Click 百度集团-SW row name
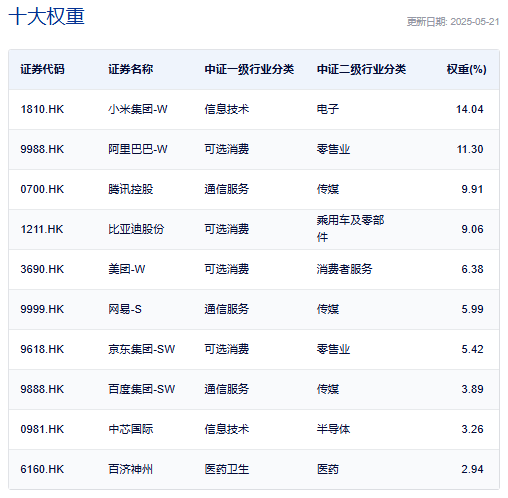The height and width of the screenshot is (498, 508). tap(141, 389)
